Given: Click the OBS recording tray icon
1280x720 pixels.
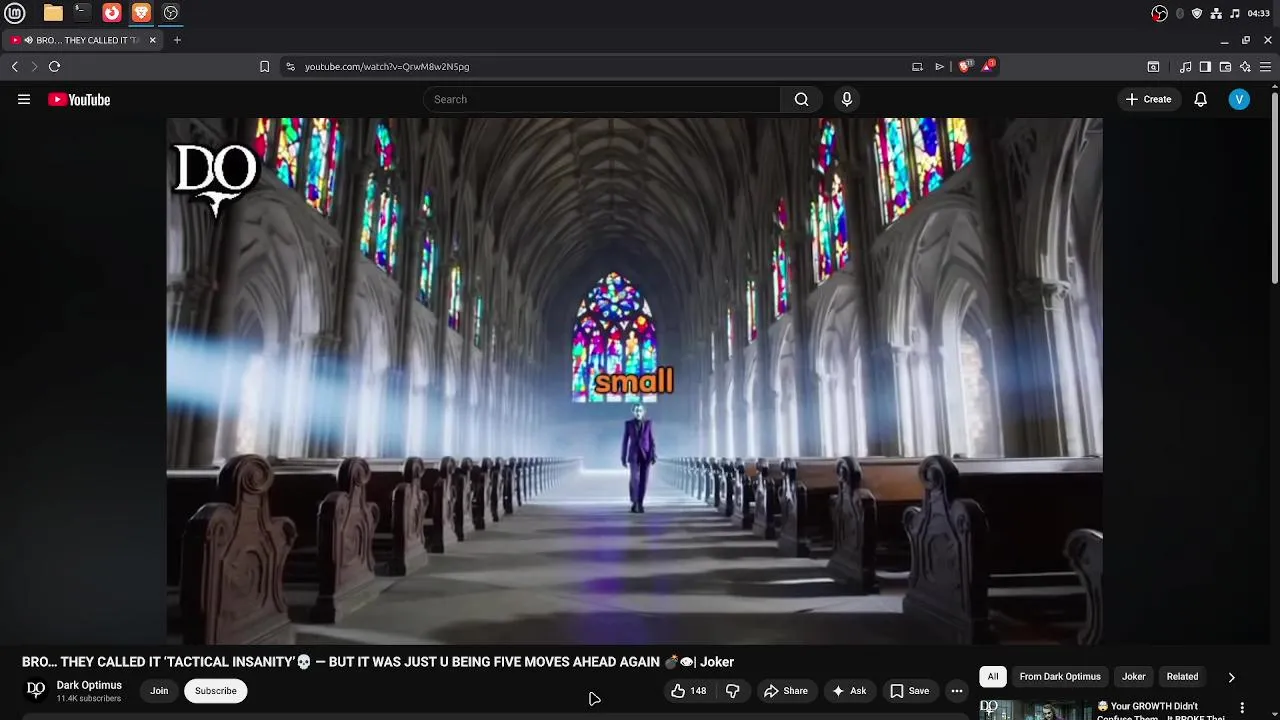Looking at the screenshot, I should [1159, 13].
